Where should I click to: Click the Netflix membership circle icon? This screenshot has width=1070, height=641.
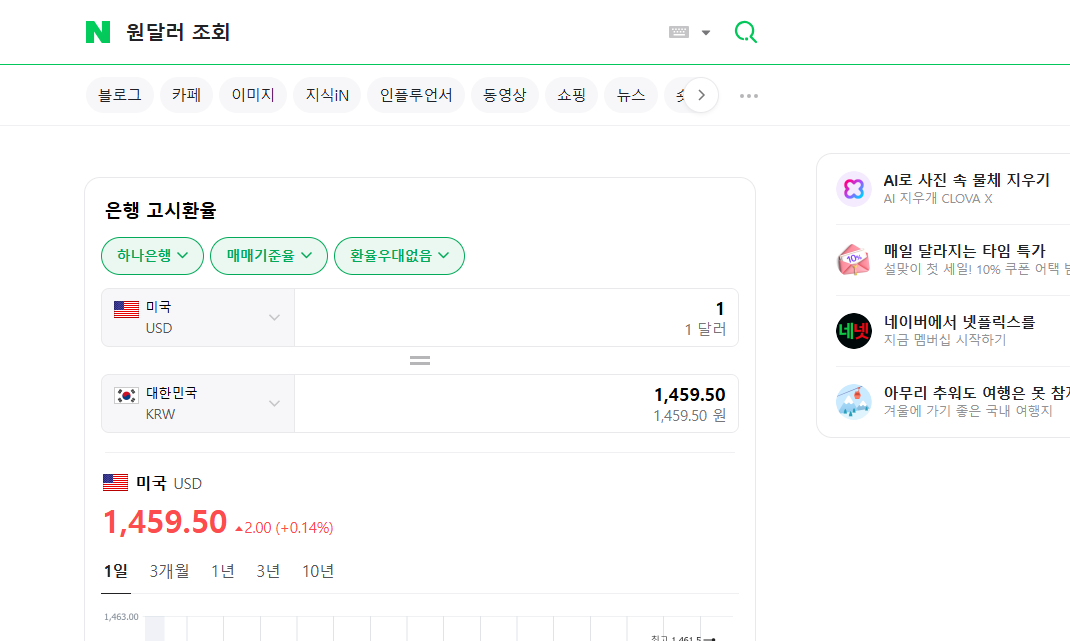point(853,330)
